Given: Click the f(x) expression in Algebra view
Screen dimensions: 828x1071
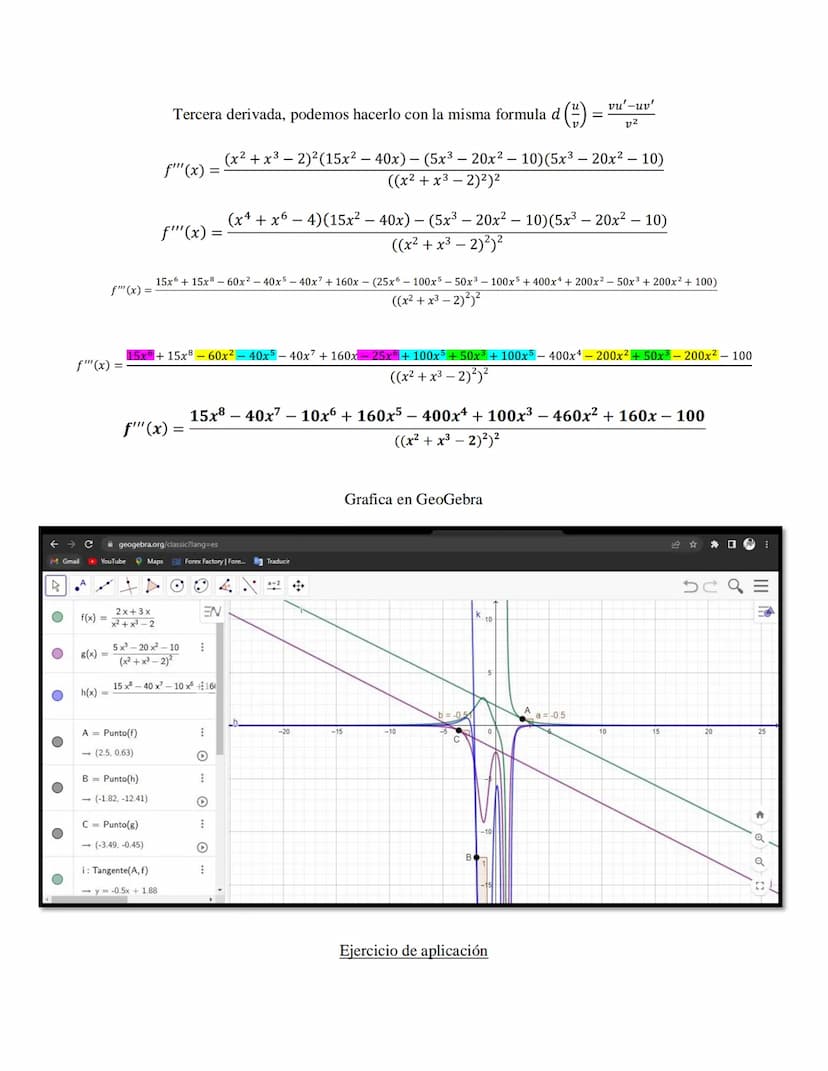Looking at the screenshot, I should tap(118, 617).
